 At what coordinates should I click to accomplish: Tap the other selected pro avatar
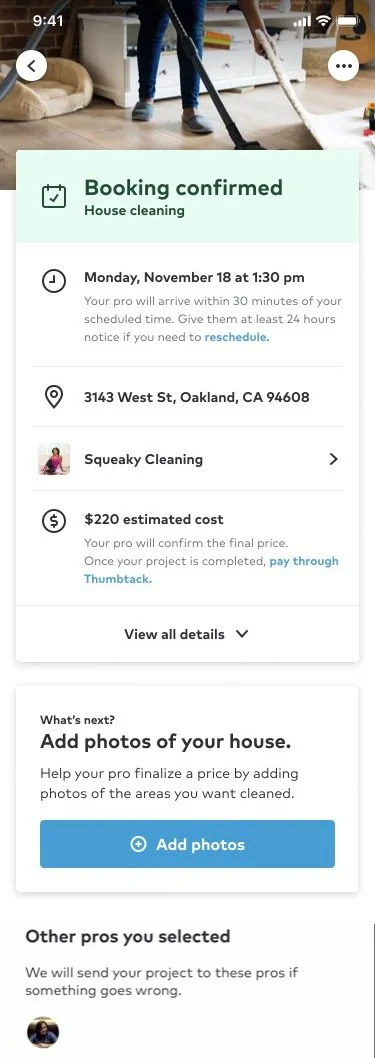pos(43,1032)
